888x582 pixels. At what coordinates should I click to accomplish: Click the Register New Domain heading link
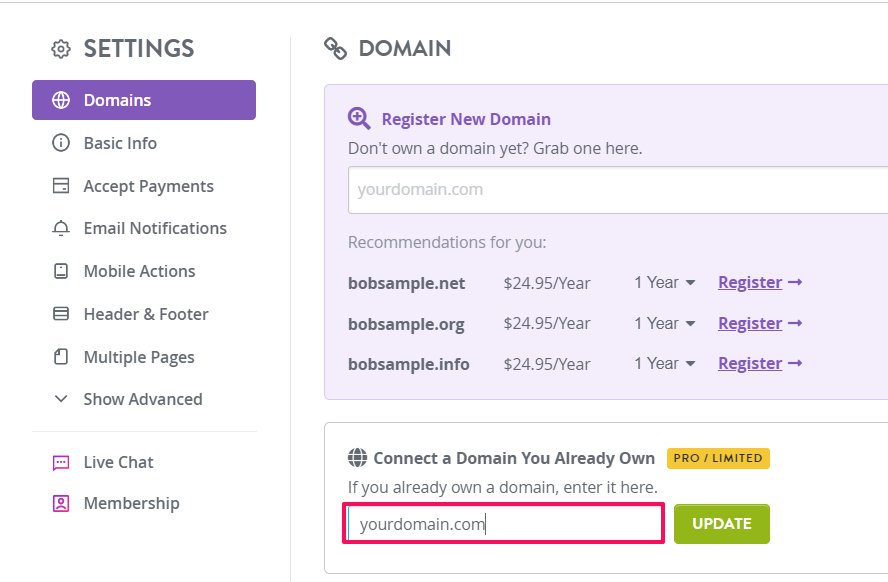[x=466, y=119]
